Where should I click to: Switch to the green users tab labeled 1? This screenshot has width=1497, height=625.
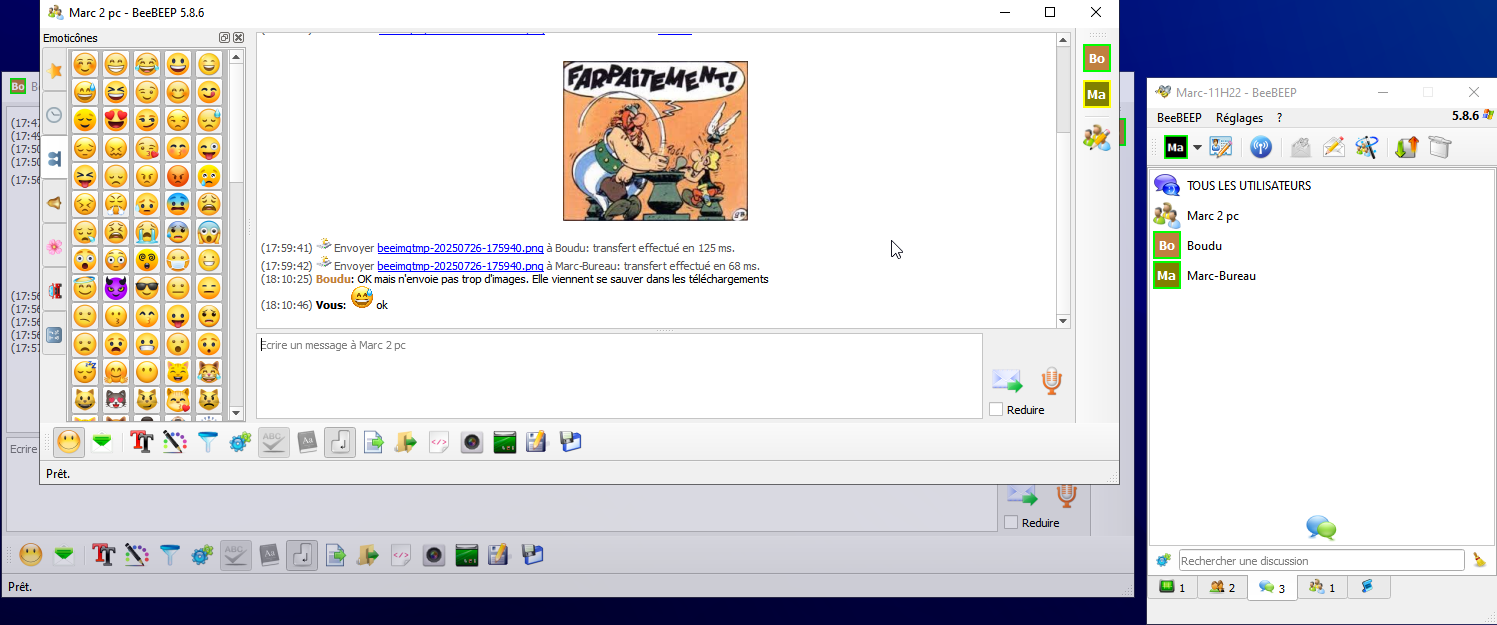point(1172,587)
